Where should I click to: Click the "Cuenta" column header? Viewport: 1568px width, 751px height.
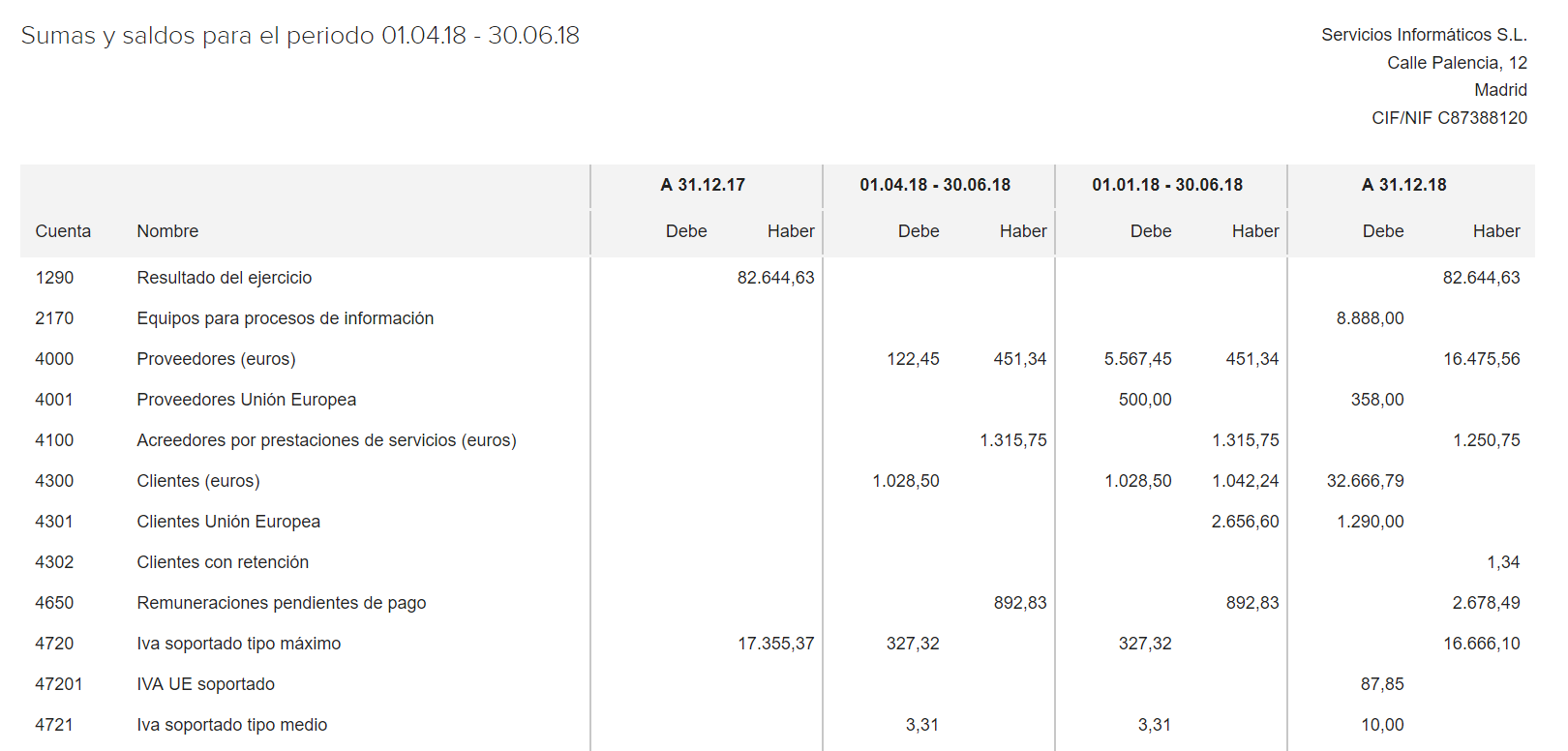coord(63,231)
